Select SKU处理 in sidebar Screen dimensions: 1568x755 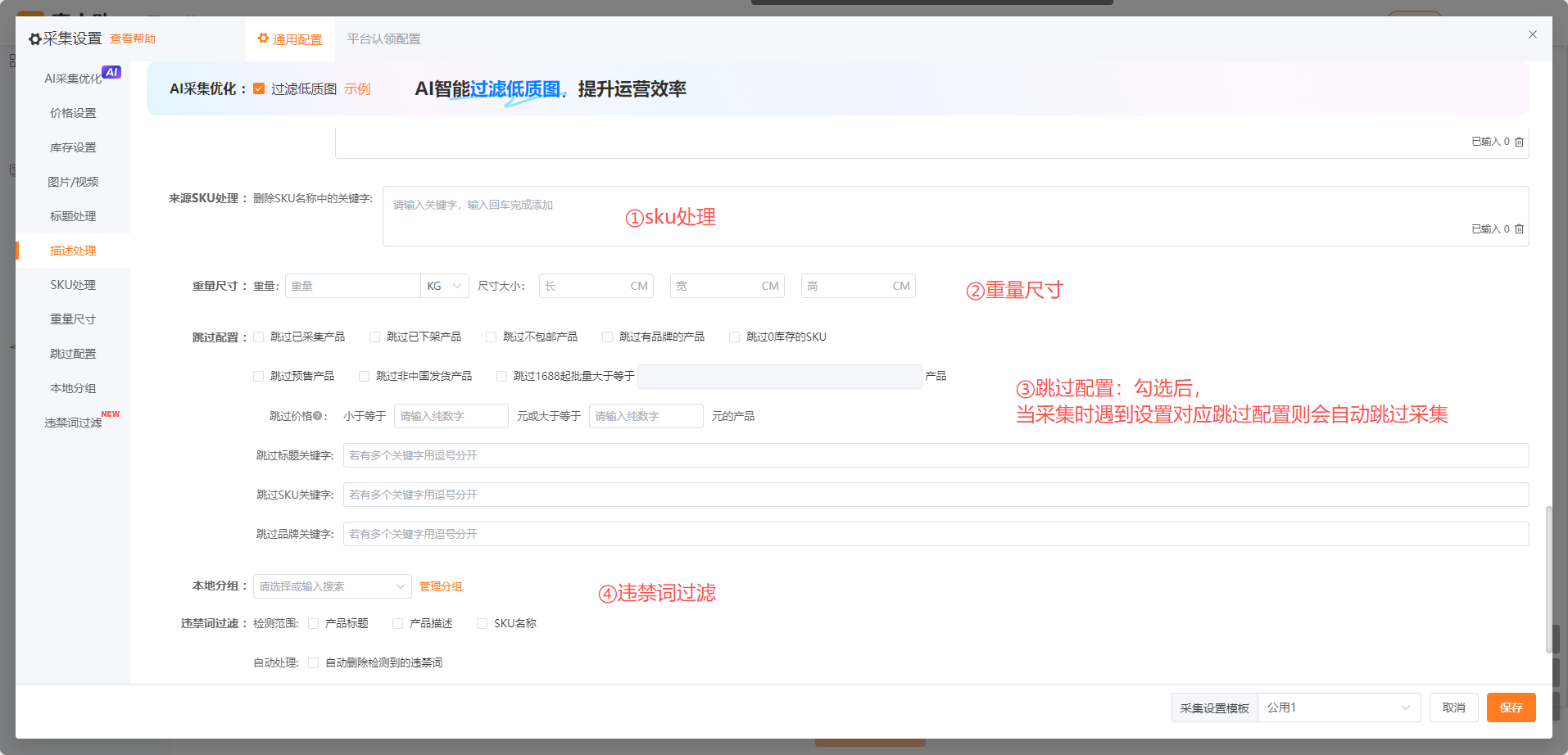point(73,285)
